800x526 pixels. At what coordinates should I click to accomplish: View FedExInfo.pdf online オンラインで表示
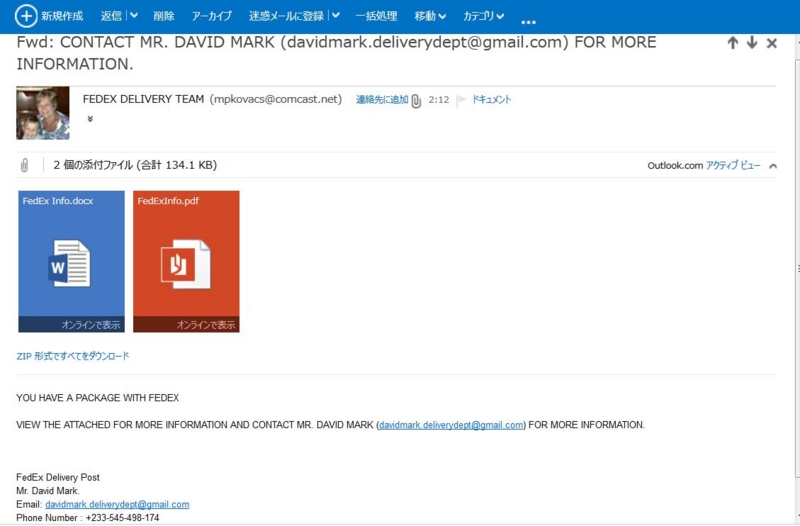click(206, 324)
